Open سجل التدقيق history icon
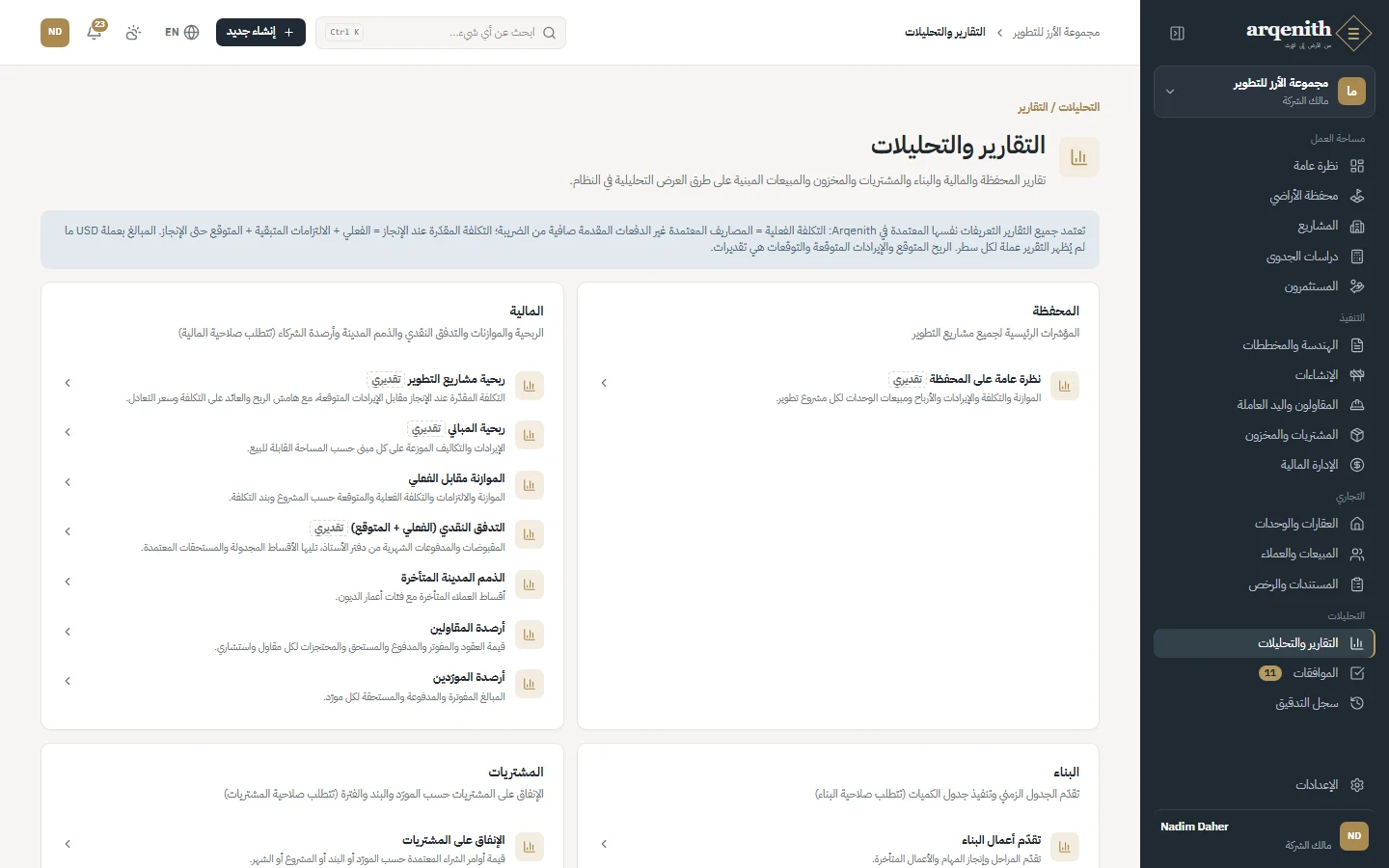This screenshot has width=1389, height=868. pos(1357,703)
